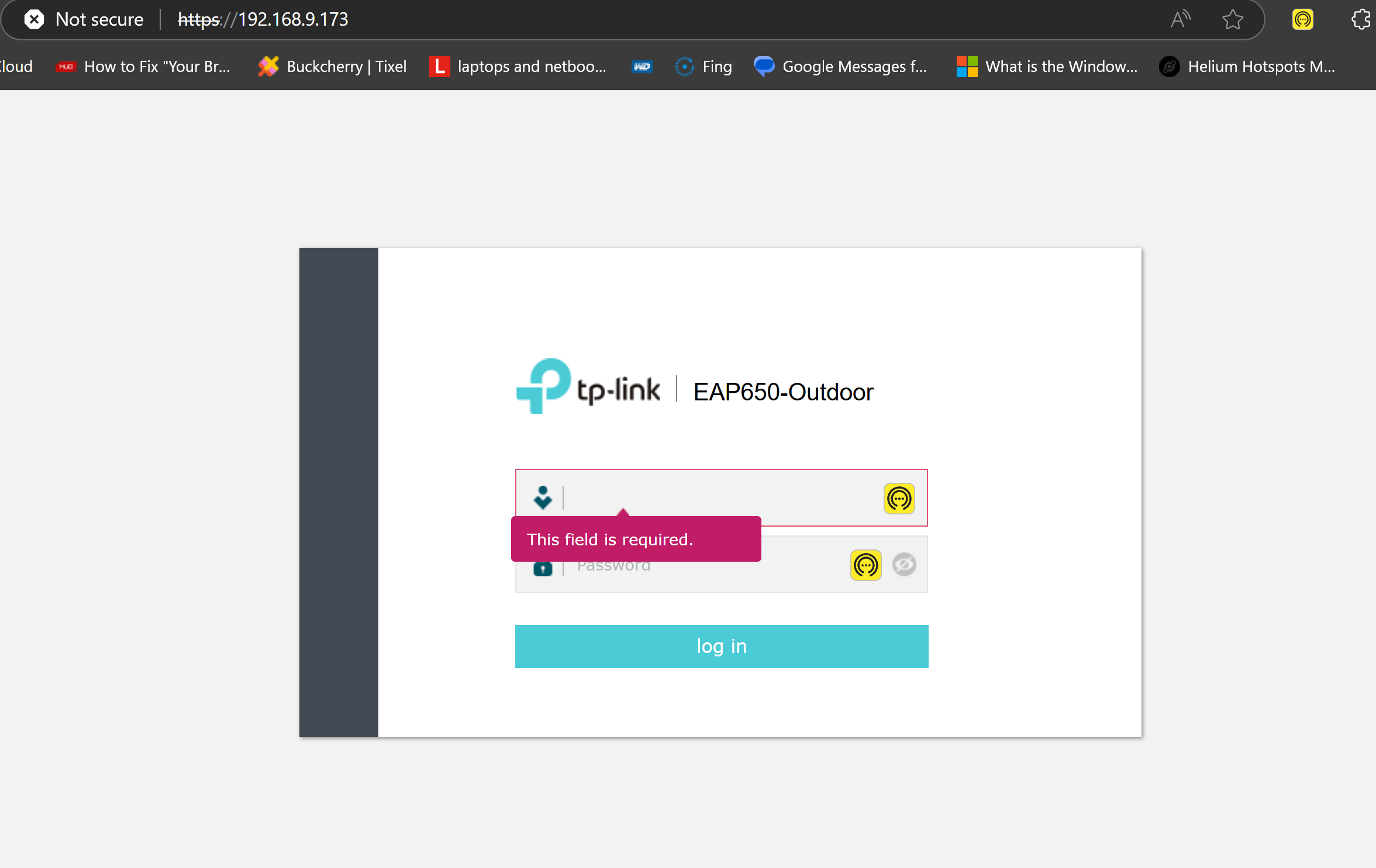1376x868 pixels.
Task: Open the WD bookmark icon
Action: (642, 67)
